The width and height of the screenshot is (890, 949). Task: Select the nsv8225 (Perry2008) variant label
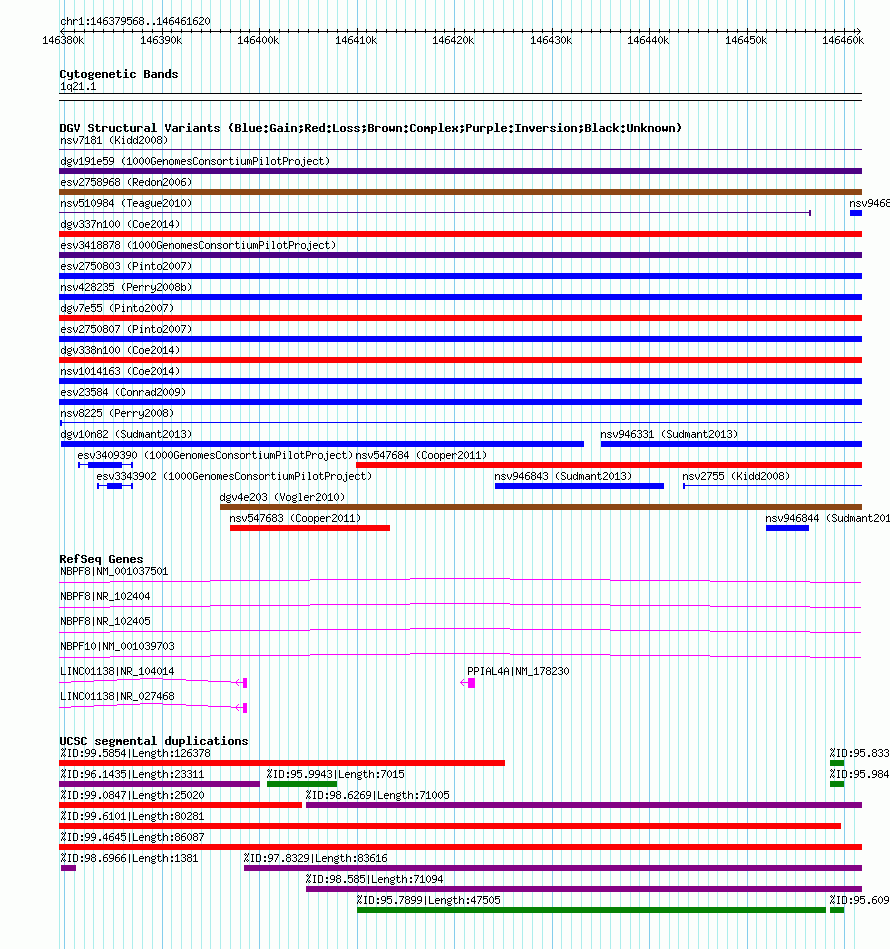click(117, 413)
